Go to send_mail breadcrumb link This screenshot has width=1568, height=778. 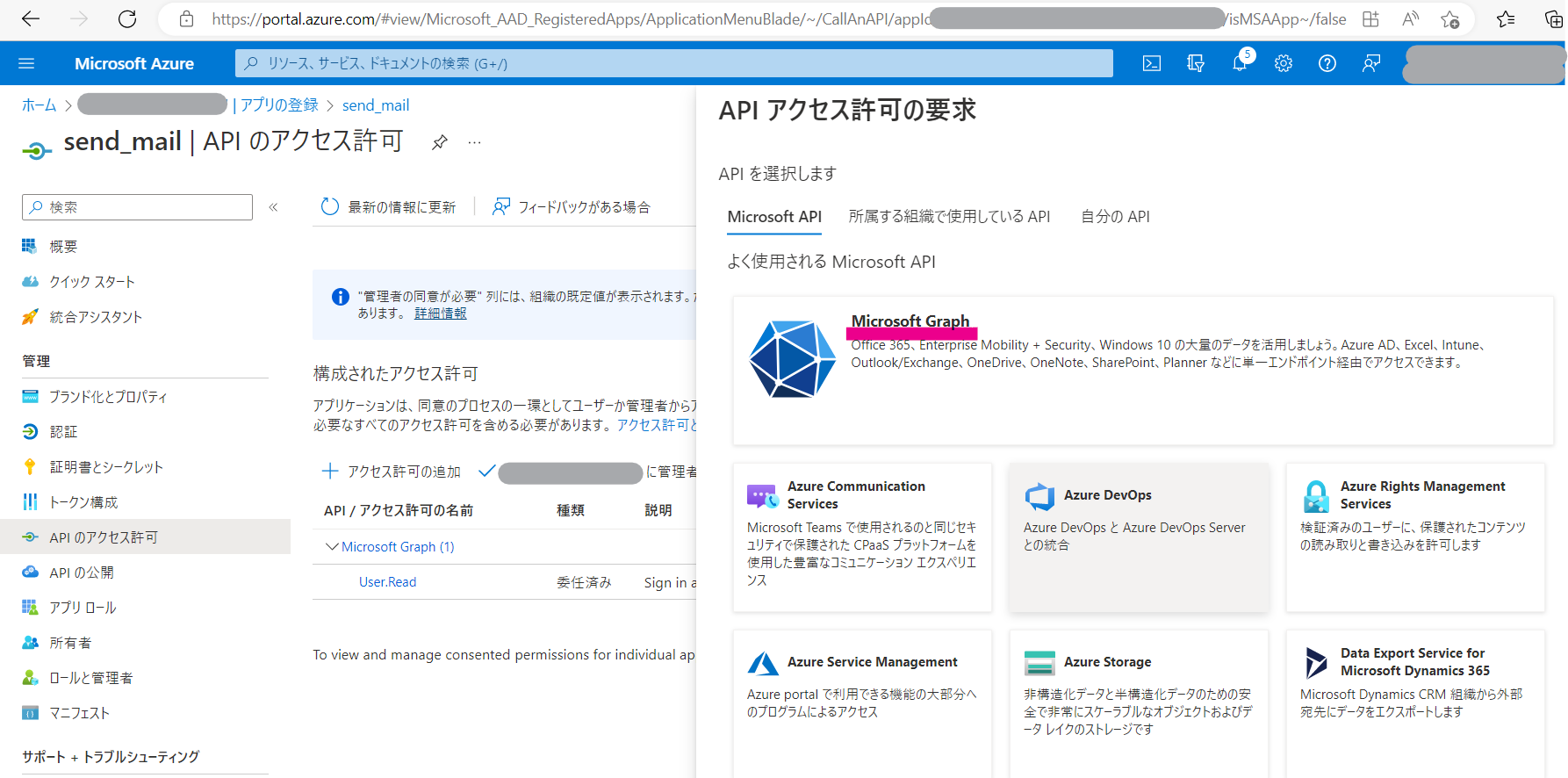click(376, 105)
